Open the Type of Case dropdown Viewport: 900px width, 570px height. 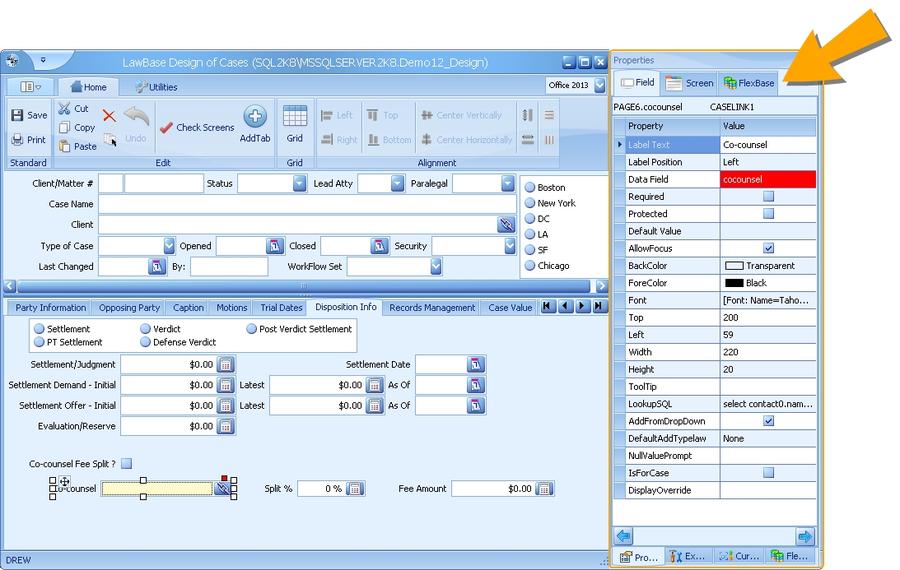(x=169, y=246)
